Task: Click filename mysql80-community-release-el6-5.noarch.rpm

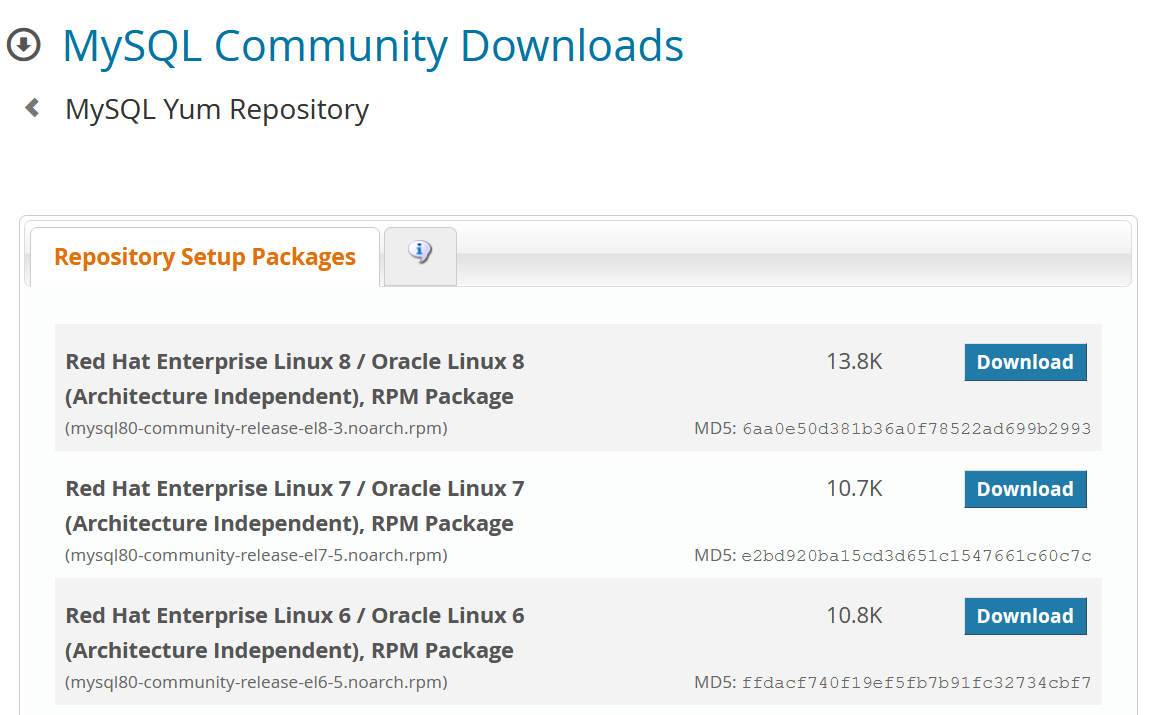Action: click(257, 683)
